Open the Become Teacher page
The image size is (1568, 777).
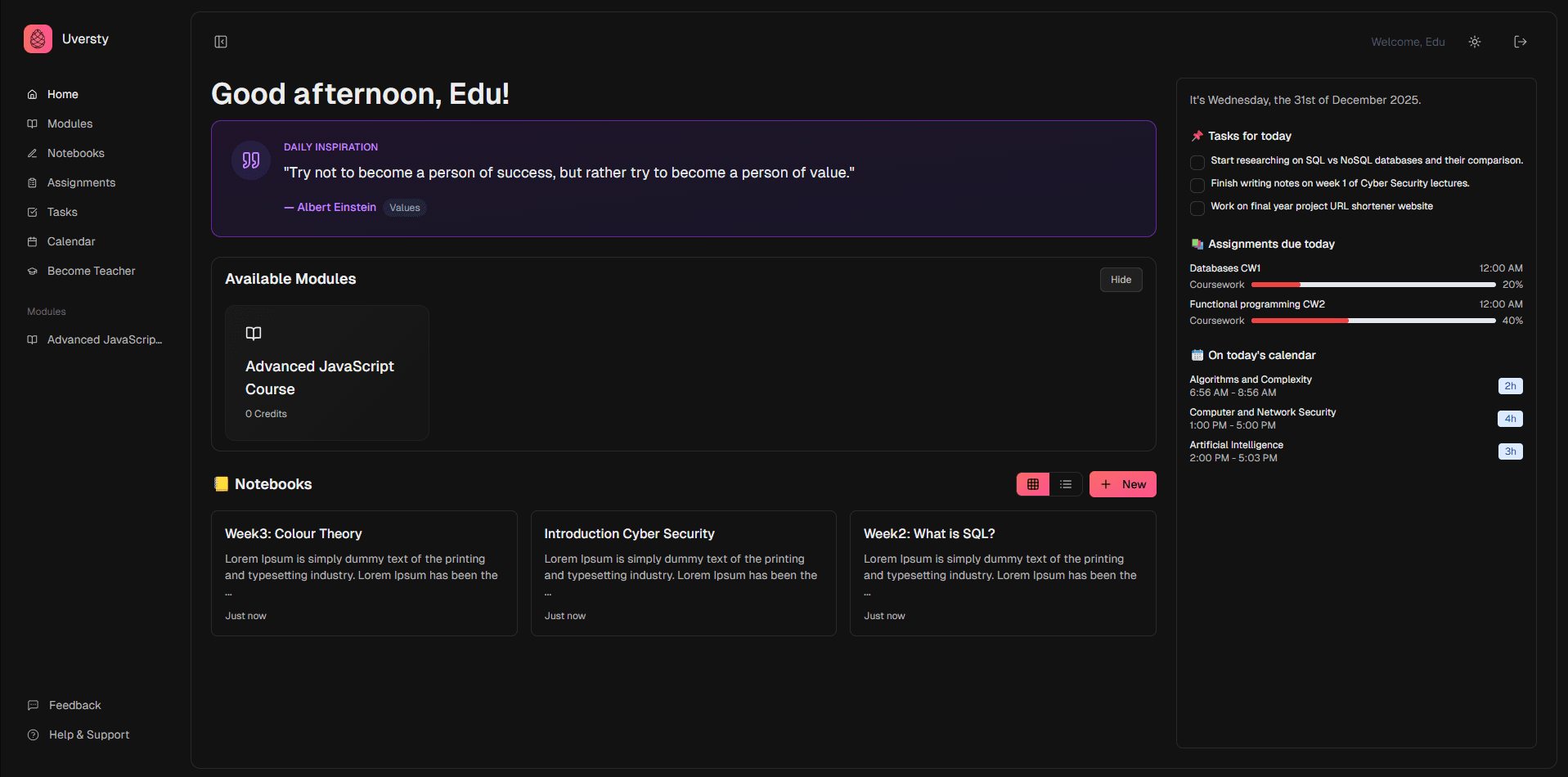pyautogui.click(x=91, y=271)
